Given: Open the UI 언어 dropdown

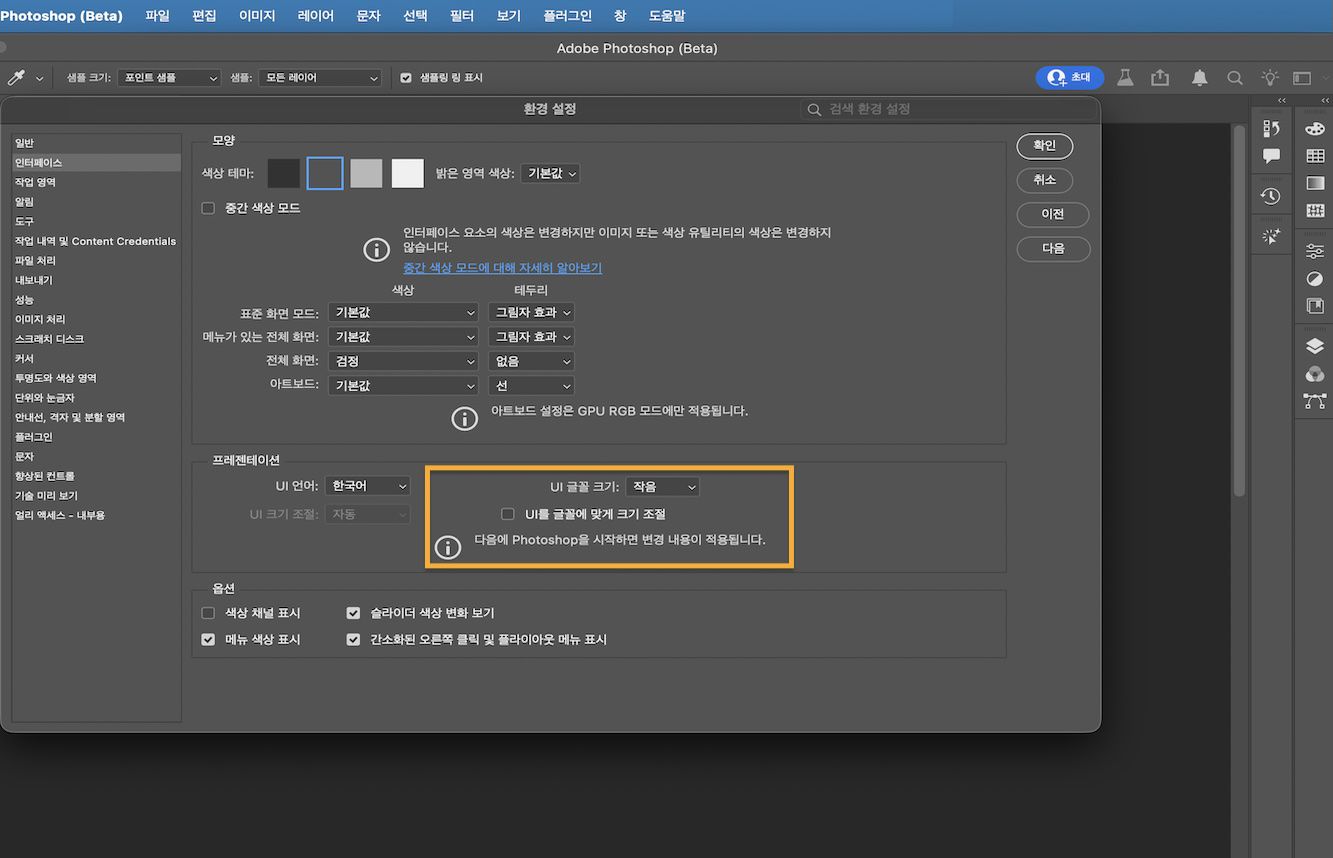Looking at the screenshot, I should tap(367, 485).
